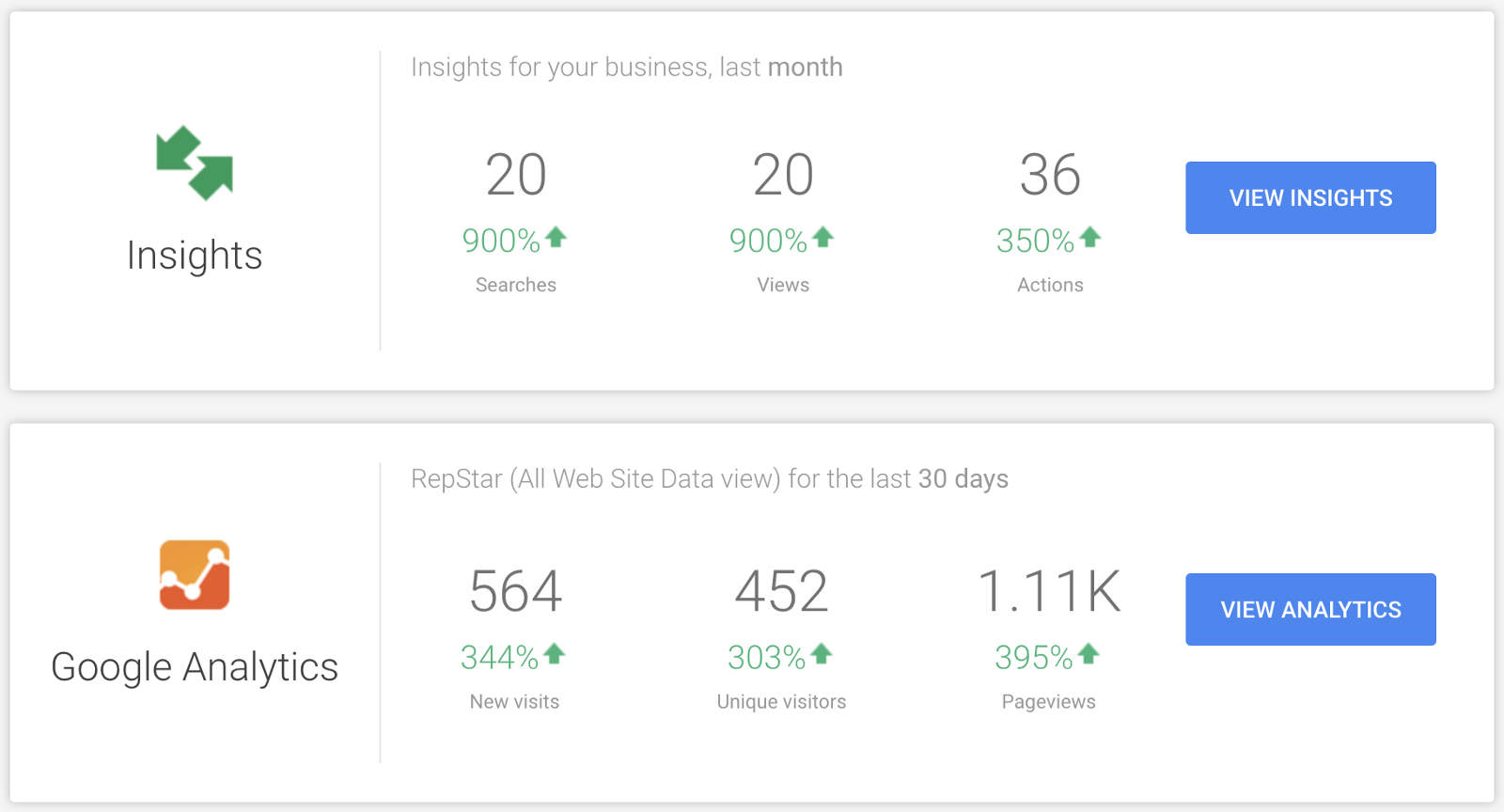Open the View Analytics button

(x=1310, y=609)
